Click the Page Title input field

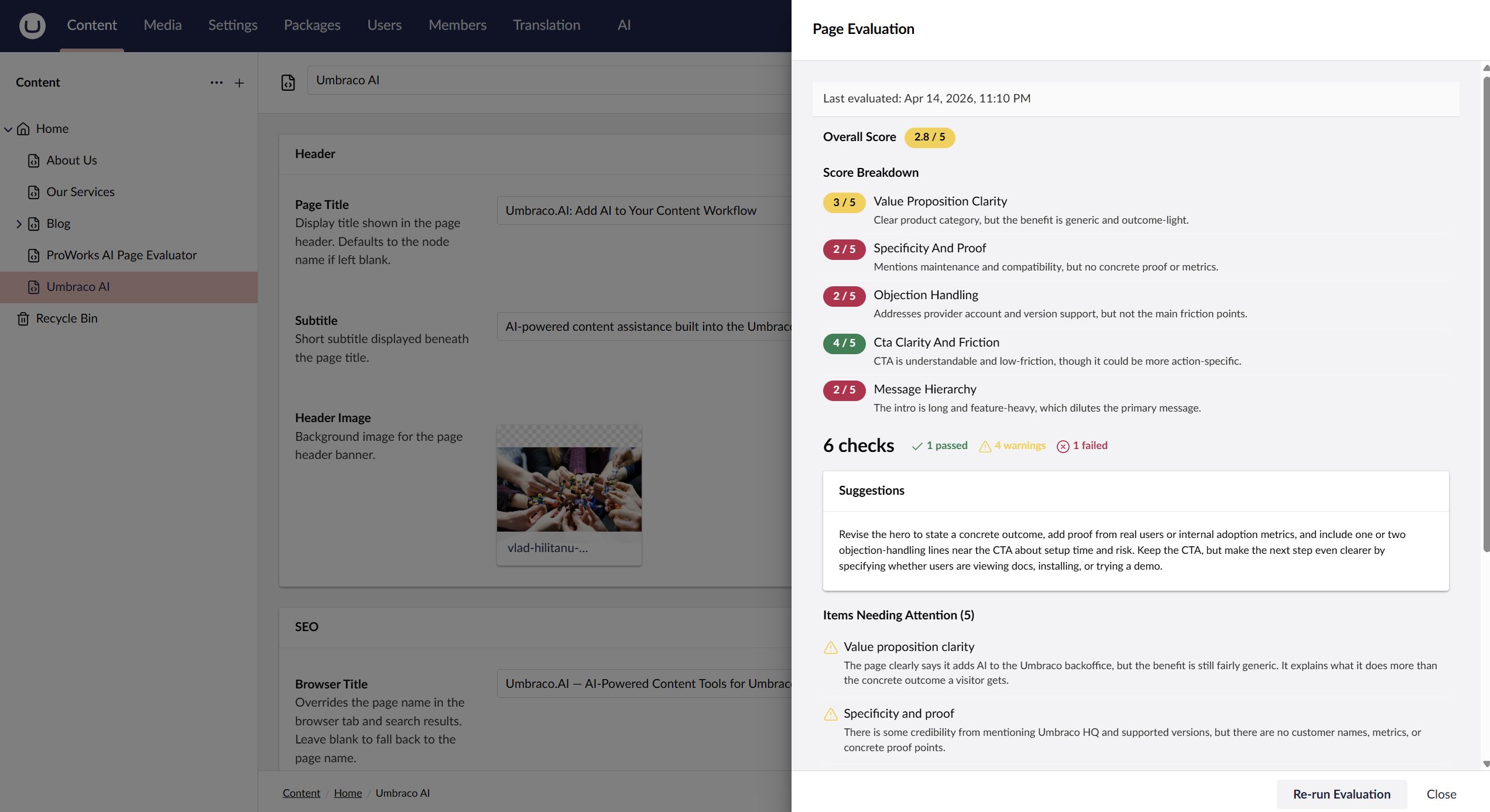(644, 211)
